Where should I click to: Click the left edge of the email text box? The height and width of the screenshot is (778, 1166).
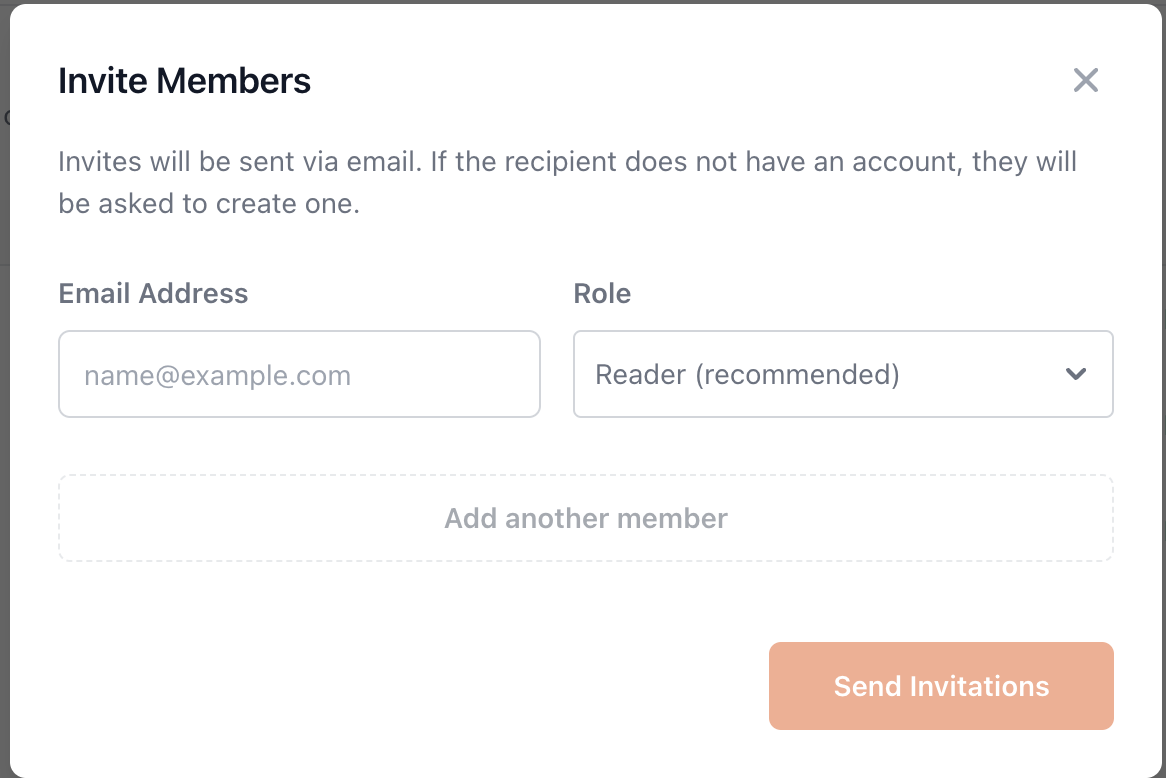point(62,374)
